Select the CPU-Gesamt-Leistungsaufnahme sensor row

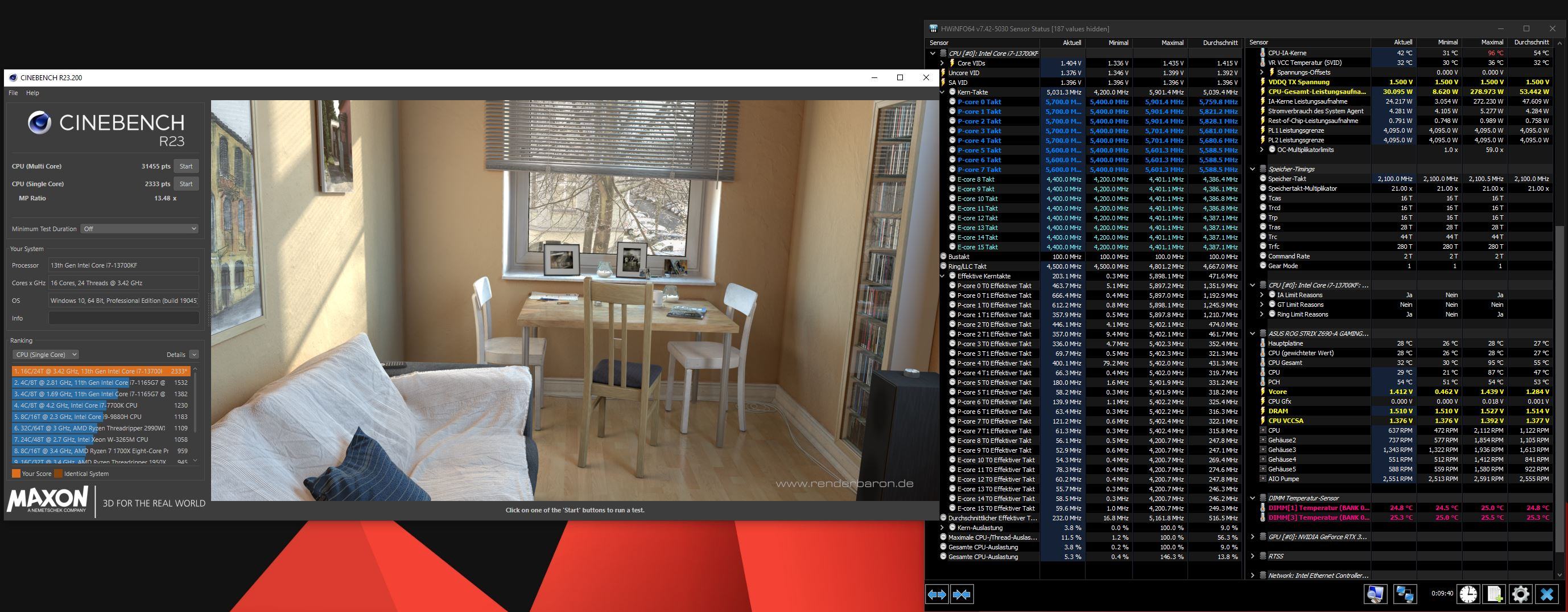(x=1405, y=92)
